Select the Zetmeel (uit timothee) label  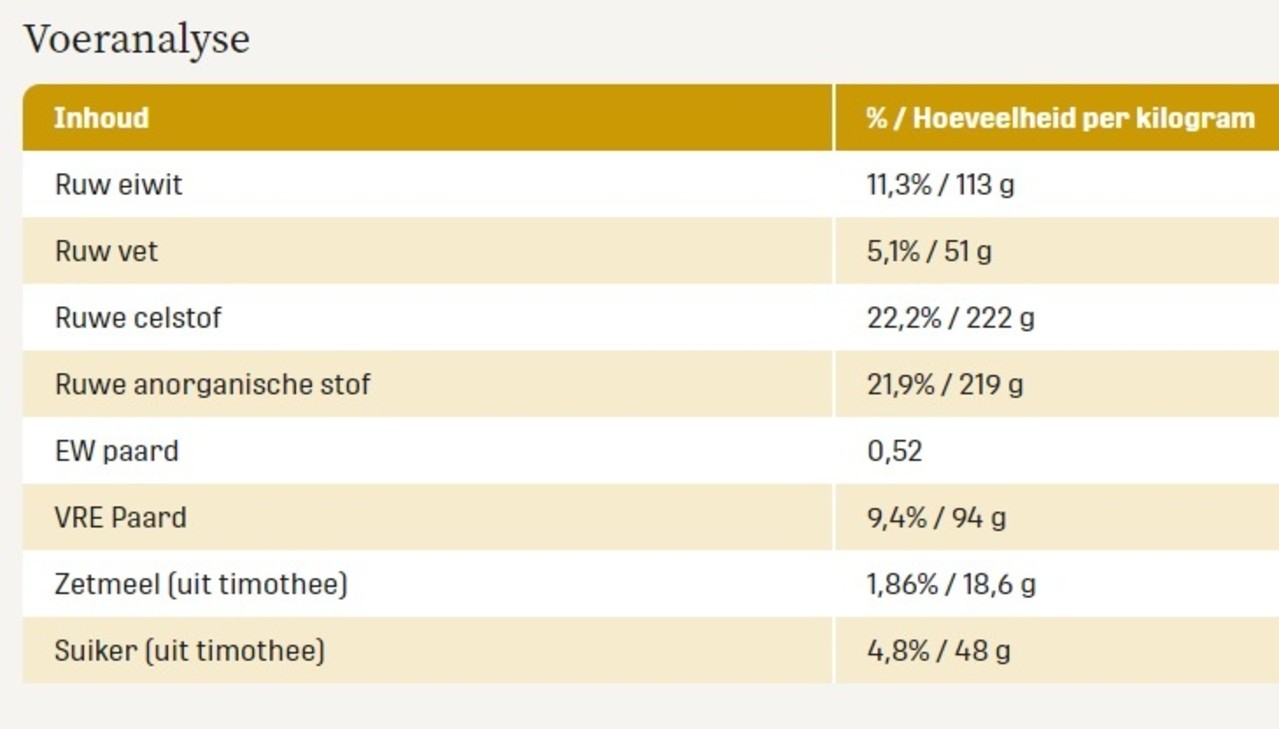[x=201, y=584]
